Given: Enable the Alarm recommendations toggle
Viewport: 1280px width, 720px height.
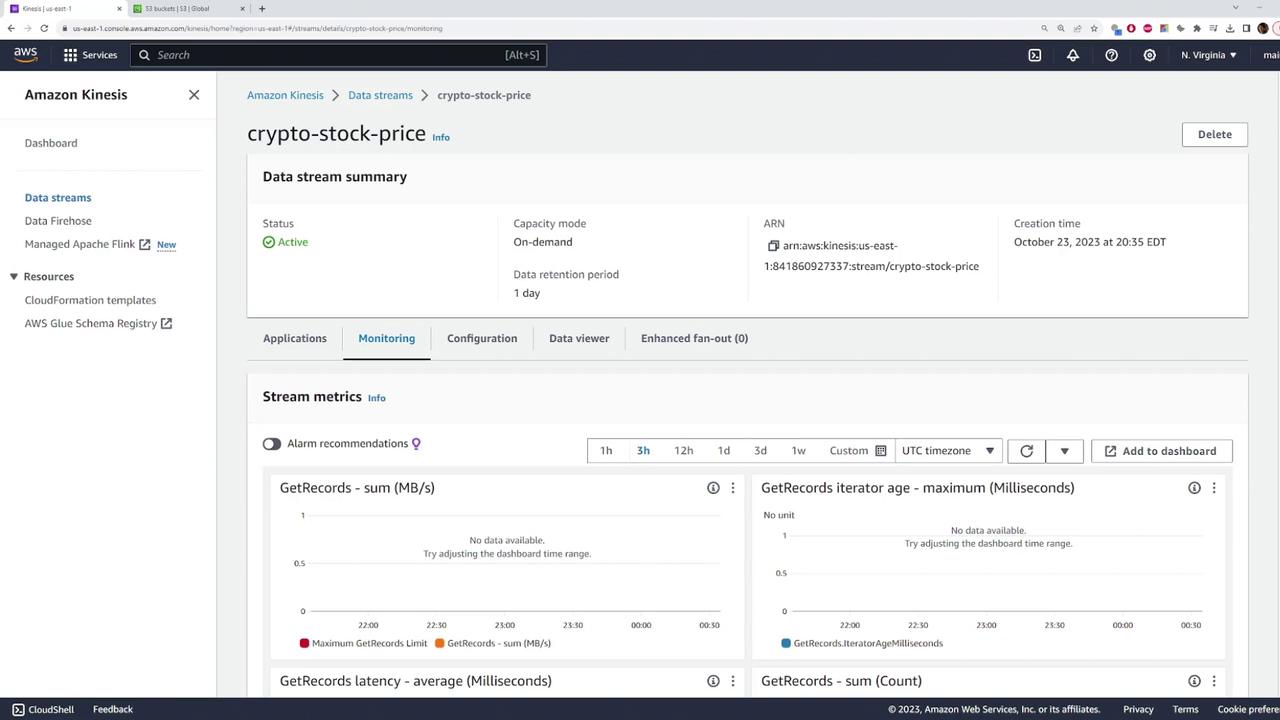Looking at the screenshot, I should tap(272, 444).
